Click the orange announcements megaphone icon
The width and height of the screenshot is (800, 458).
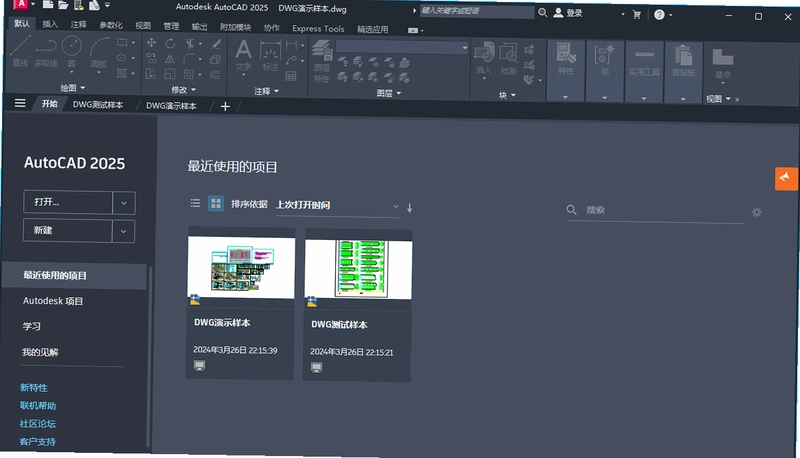click(786, 179)
